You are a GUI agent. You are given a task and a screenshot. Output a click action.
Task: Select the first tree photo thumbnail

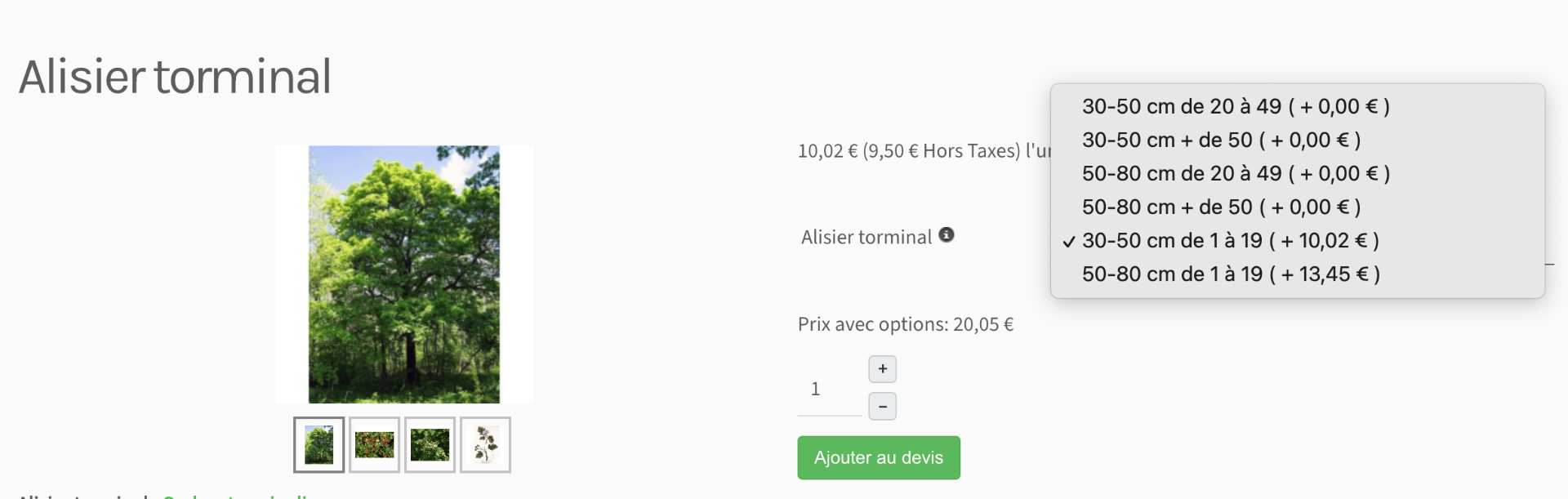coord(318,445)
